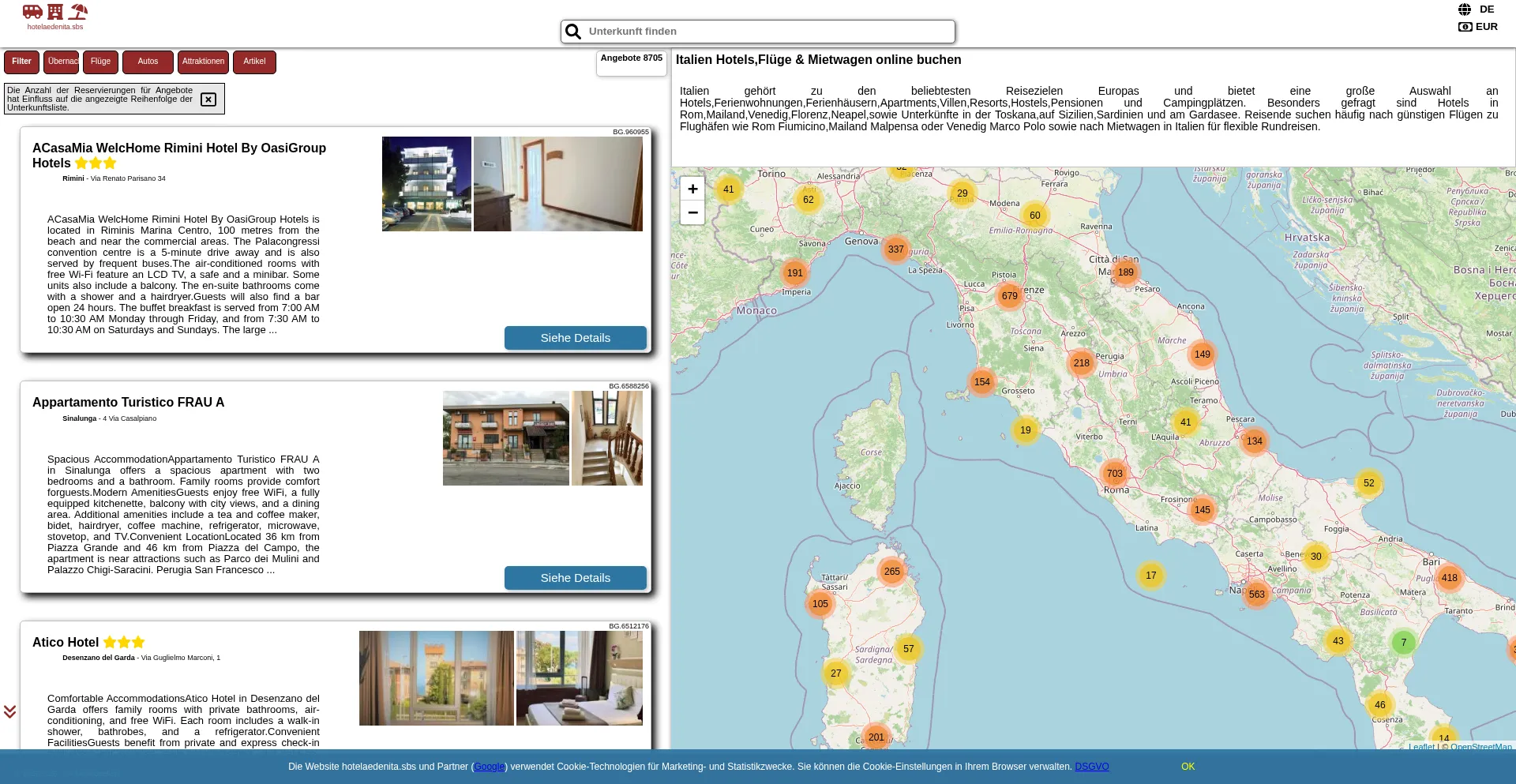Click the 17 map cluster in Tyrrhenian Sea
This screenshot has height=784, width=1516.
(1151, 576)
